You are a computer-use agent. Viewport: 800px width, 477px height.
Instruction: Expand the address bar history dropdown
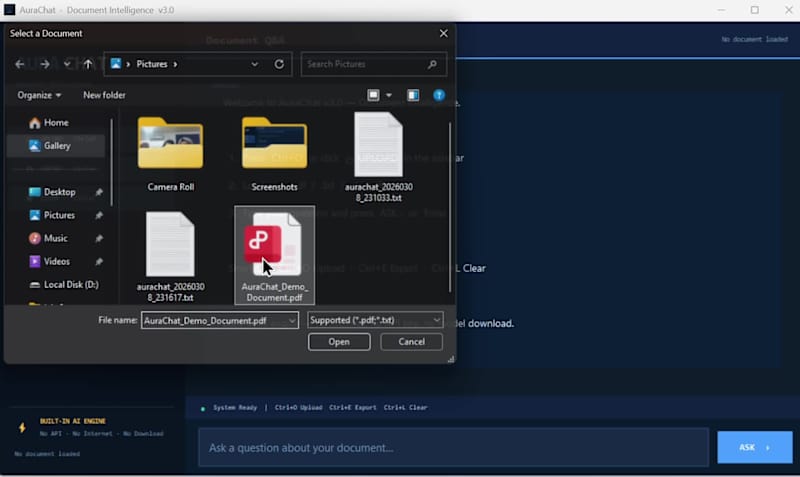[255, 64]
